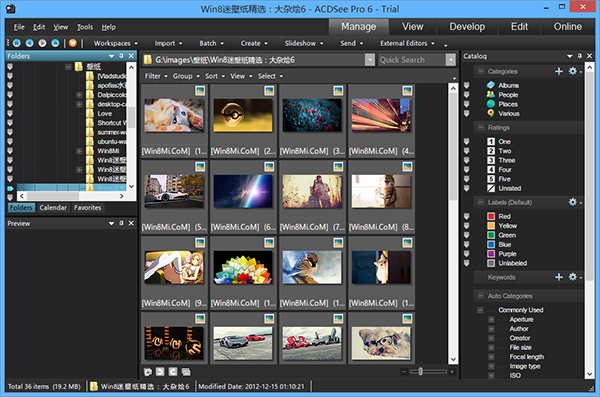Toggle Easy-Select marker for Unrated

coord(466,188)
